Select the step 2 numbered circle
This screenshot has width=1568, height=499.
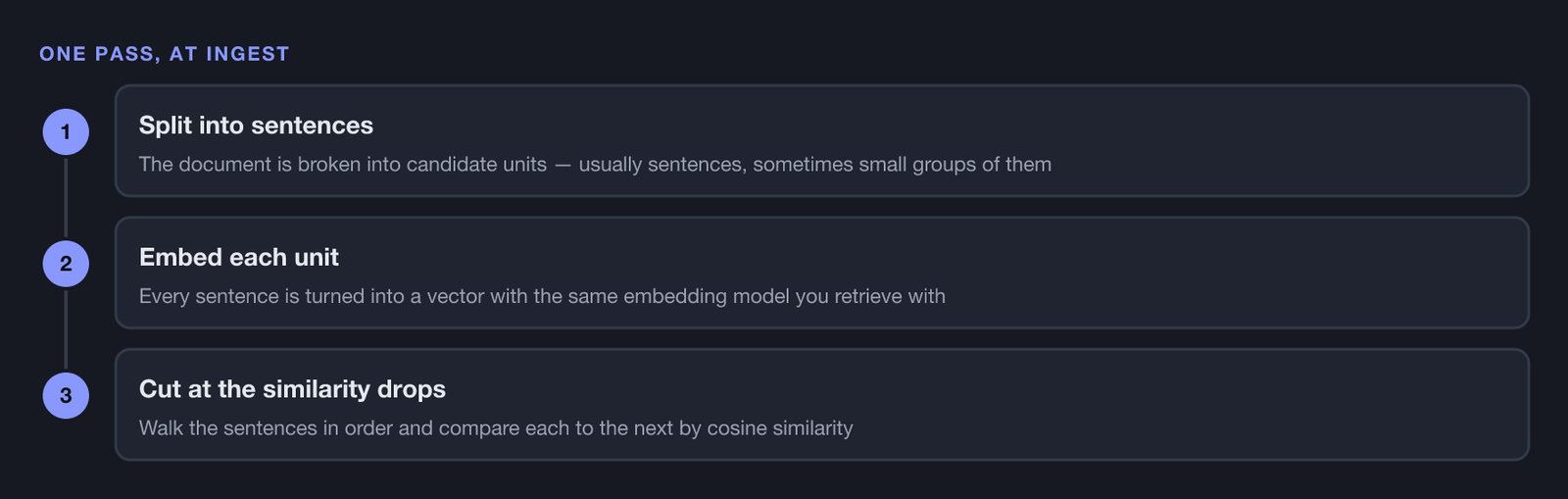tap(66, 264)
